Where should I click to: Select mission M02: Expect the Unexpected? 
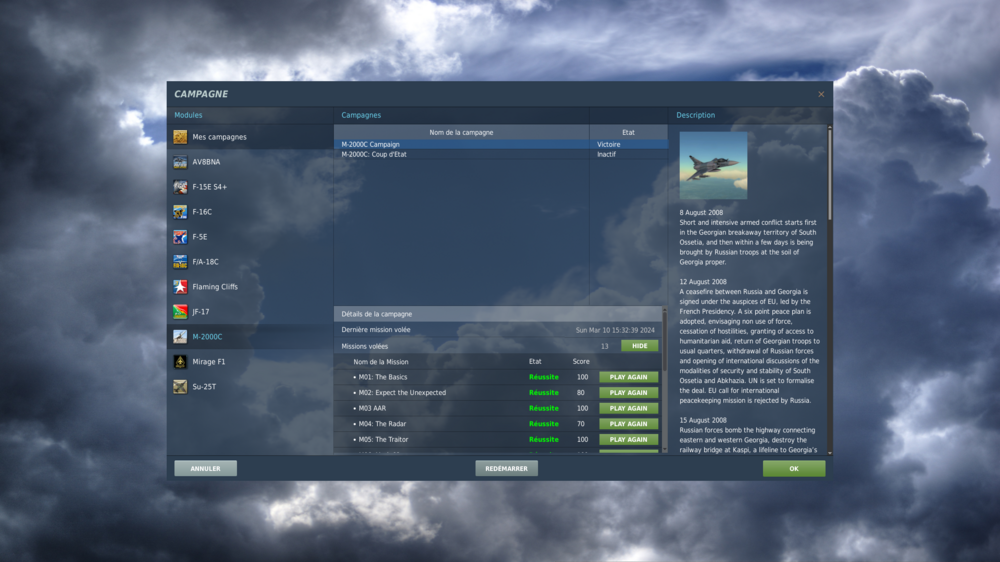tap(402, 392)
